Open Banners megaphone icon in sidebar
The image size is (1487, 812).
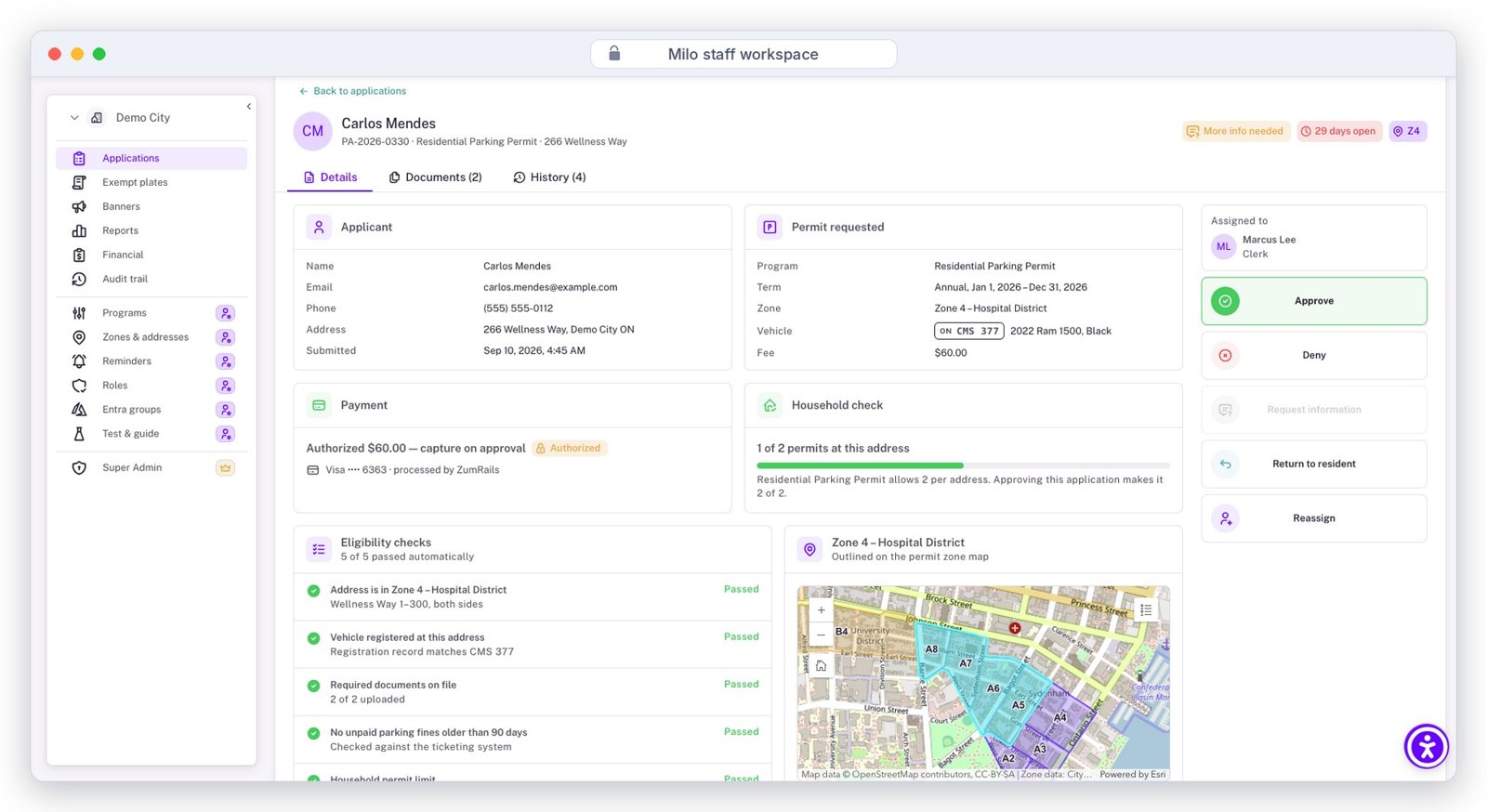(79, 206)
